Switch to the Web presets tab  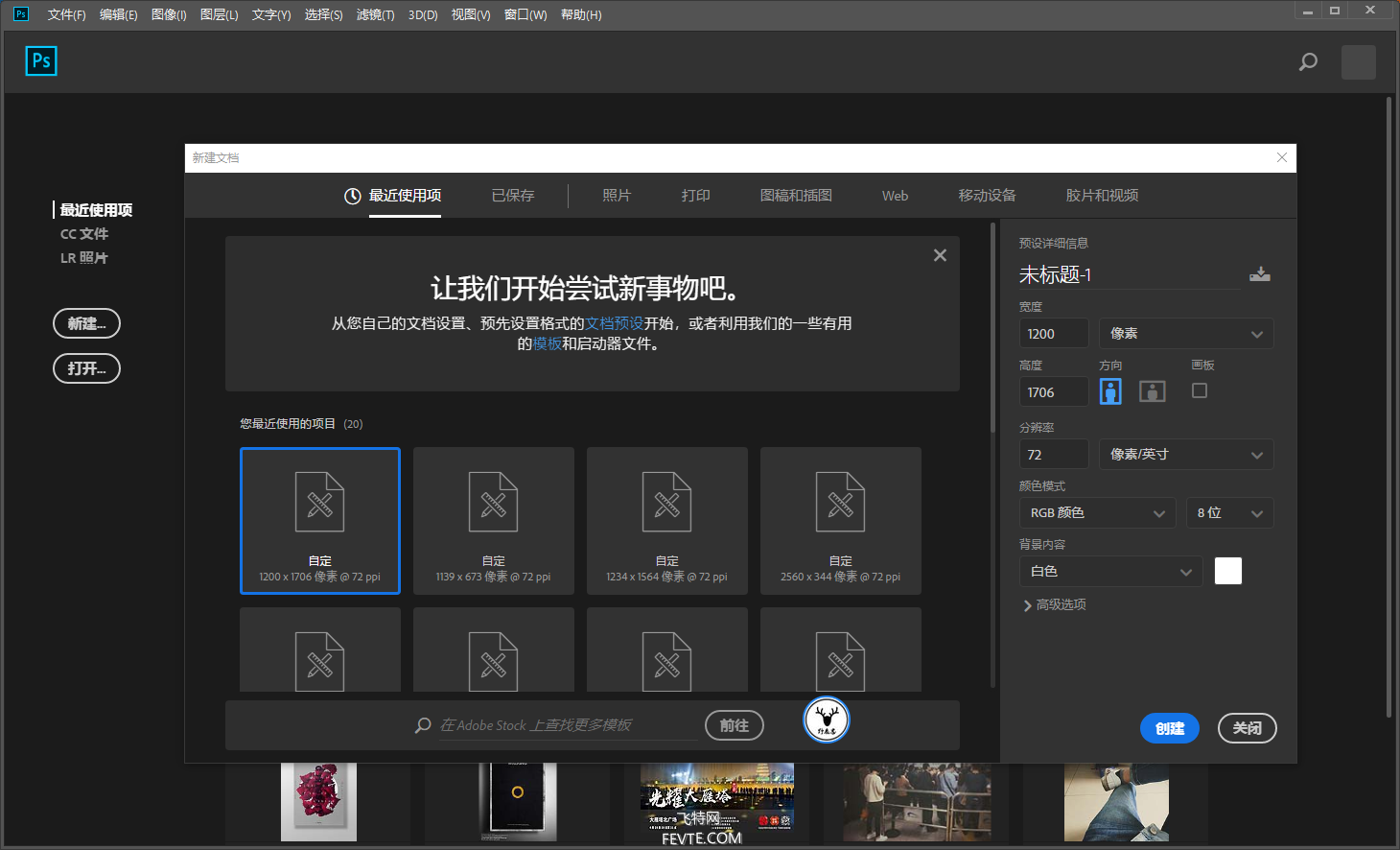point(895,196)
